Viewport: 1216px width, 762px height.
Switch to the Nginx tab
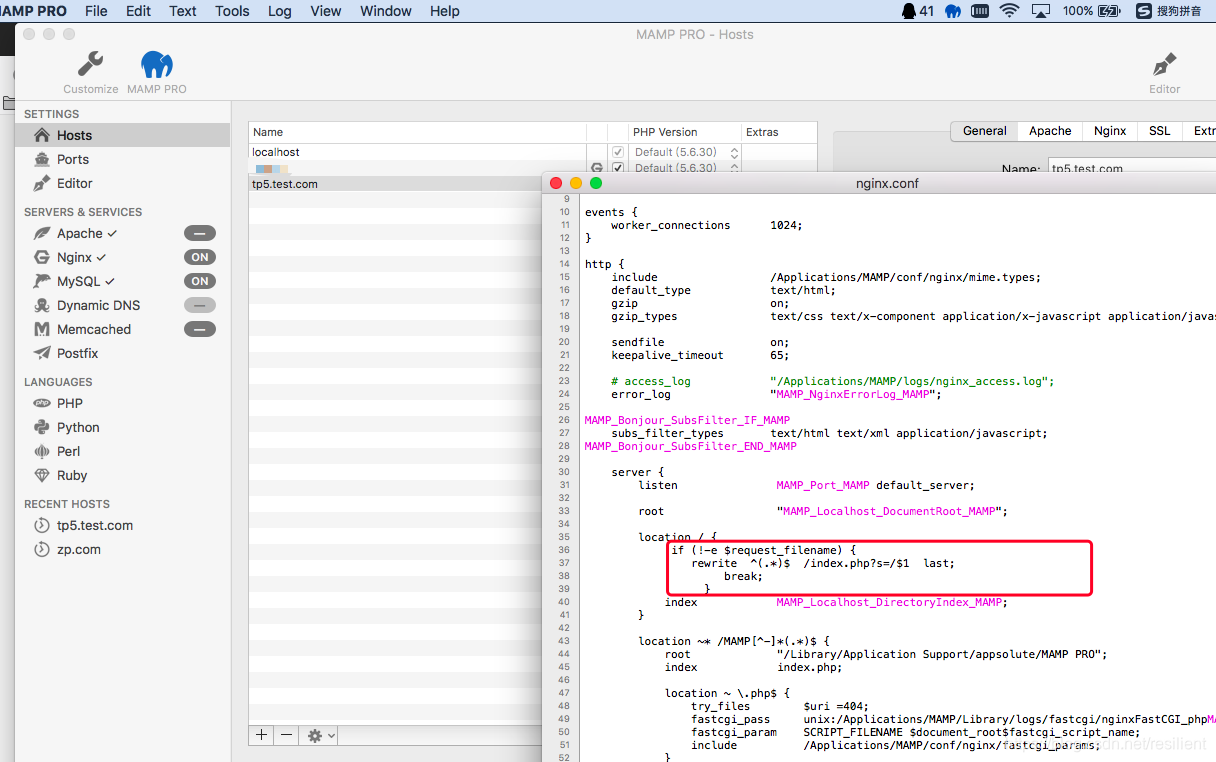pyautogui.click(x=1110, y=131)
